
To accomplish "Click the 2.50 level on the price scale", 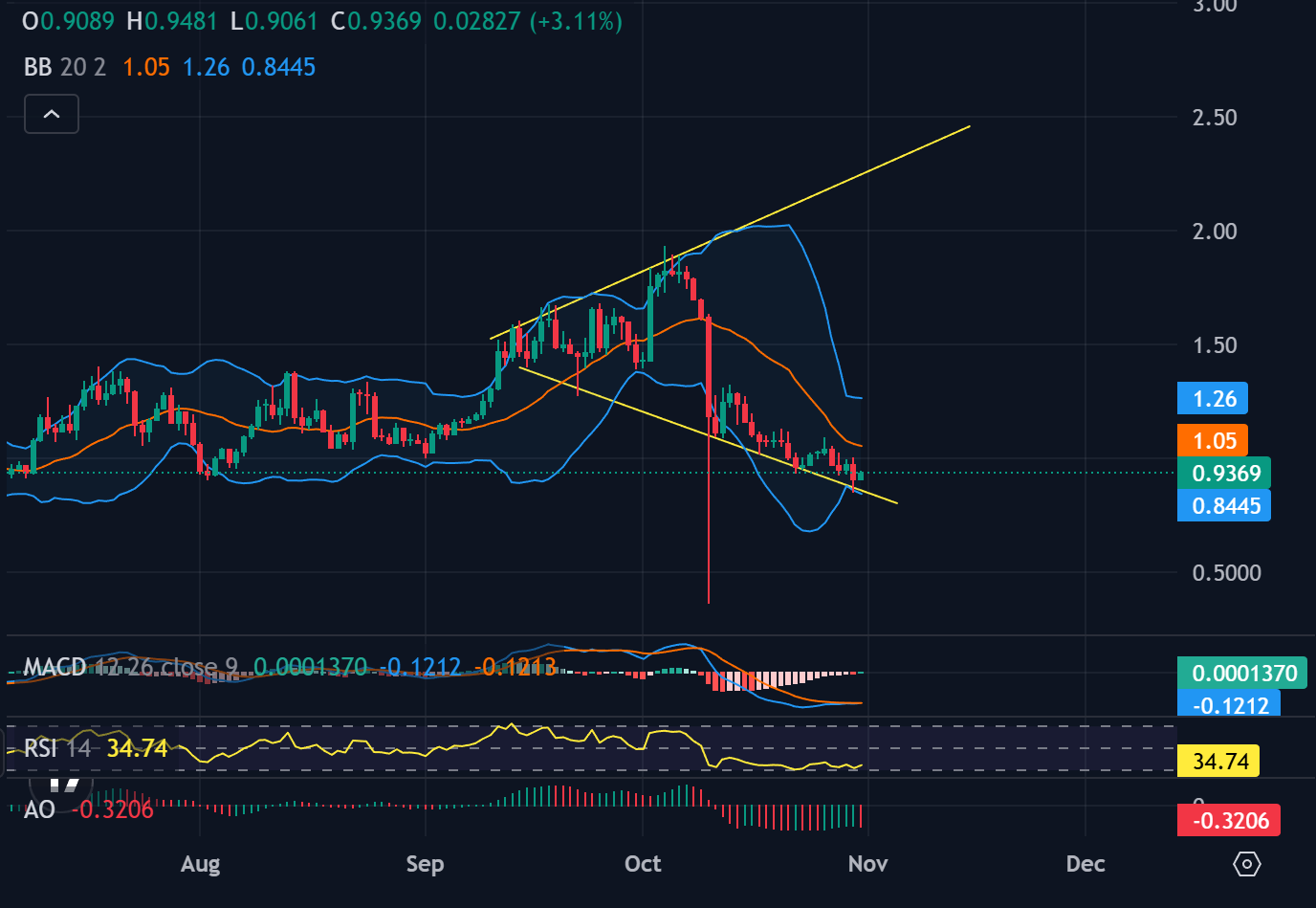I will click(1214, 118).
